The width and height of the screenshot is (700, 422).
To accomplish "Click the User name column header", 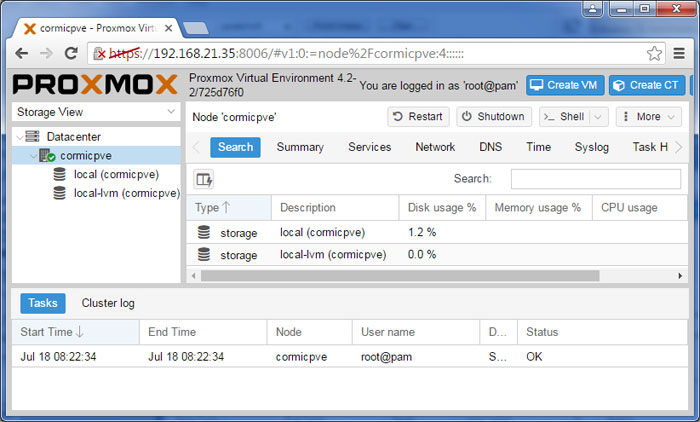I will click(x=416, y=332).
